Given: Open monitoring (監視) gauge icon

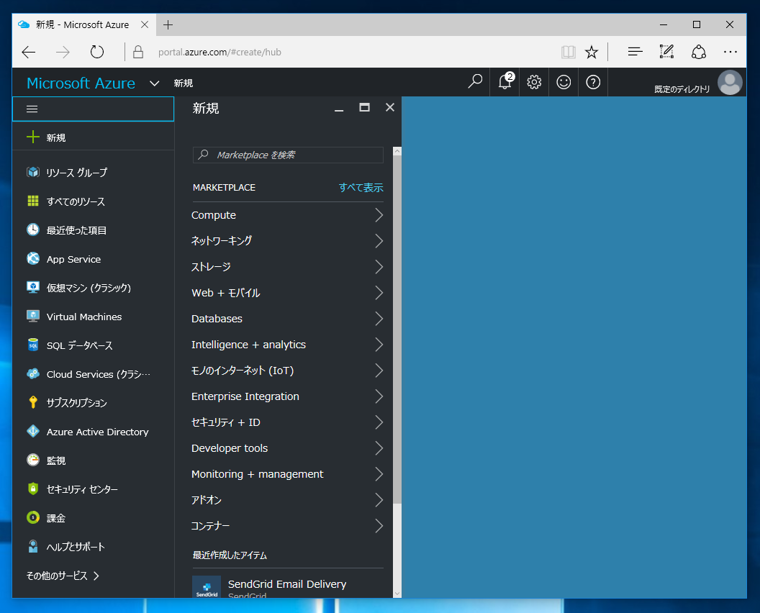Looking at the screenshot, I should (33, 460).
